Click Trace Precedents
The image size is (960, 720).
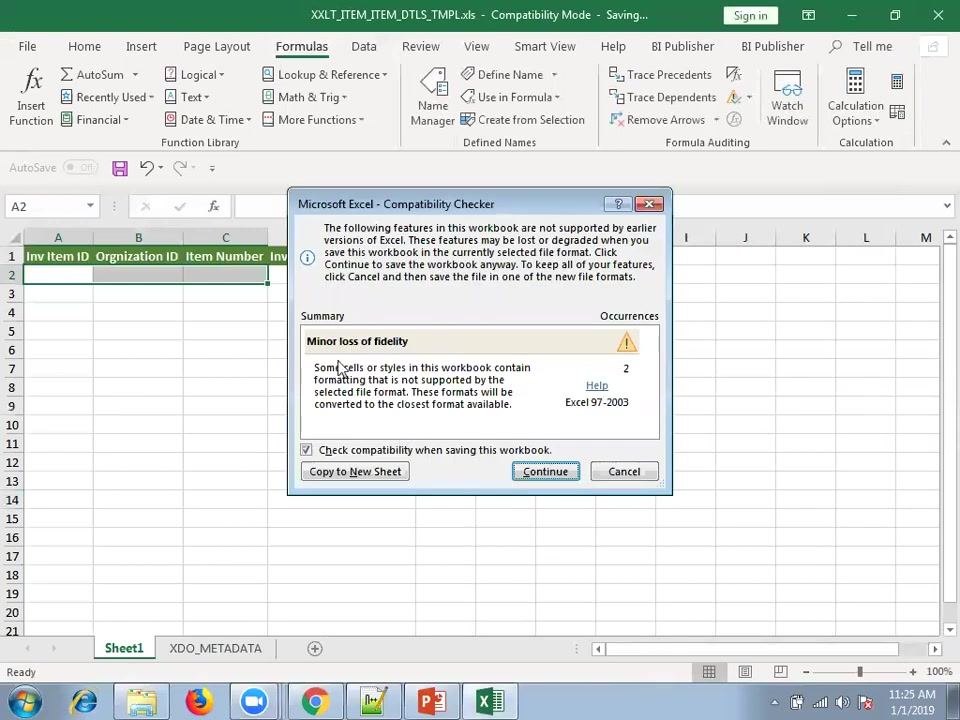[x=660, y=74]
